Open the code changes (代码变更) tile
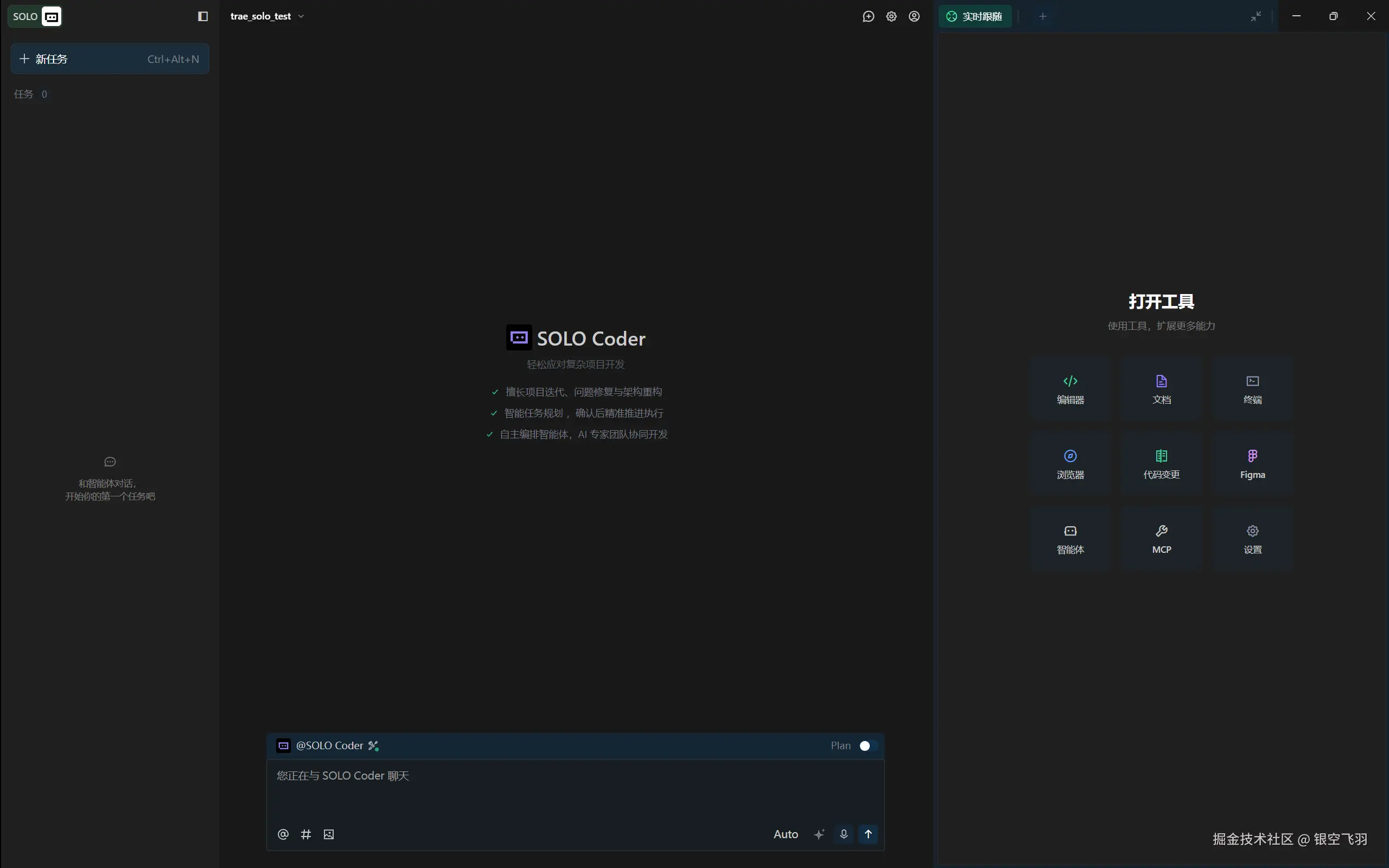This screenshot has height=868, width=1389. (x=1161, y=464)
